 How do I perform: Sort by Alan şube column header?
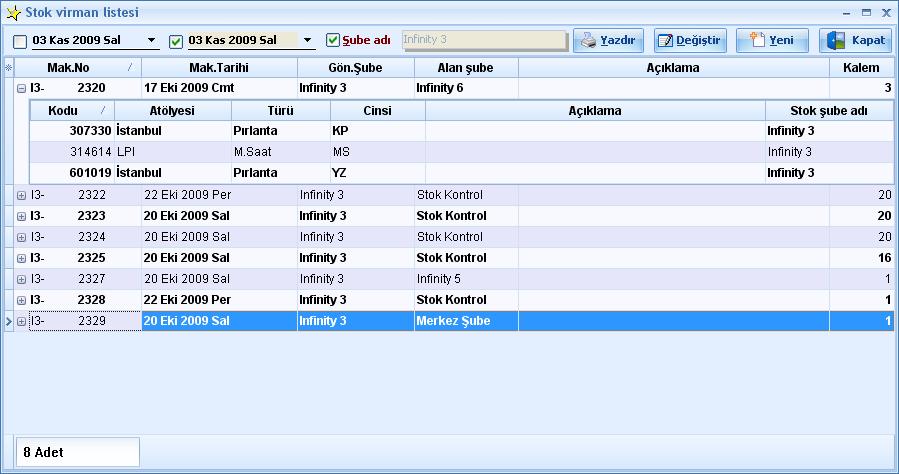(466, 68)
